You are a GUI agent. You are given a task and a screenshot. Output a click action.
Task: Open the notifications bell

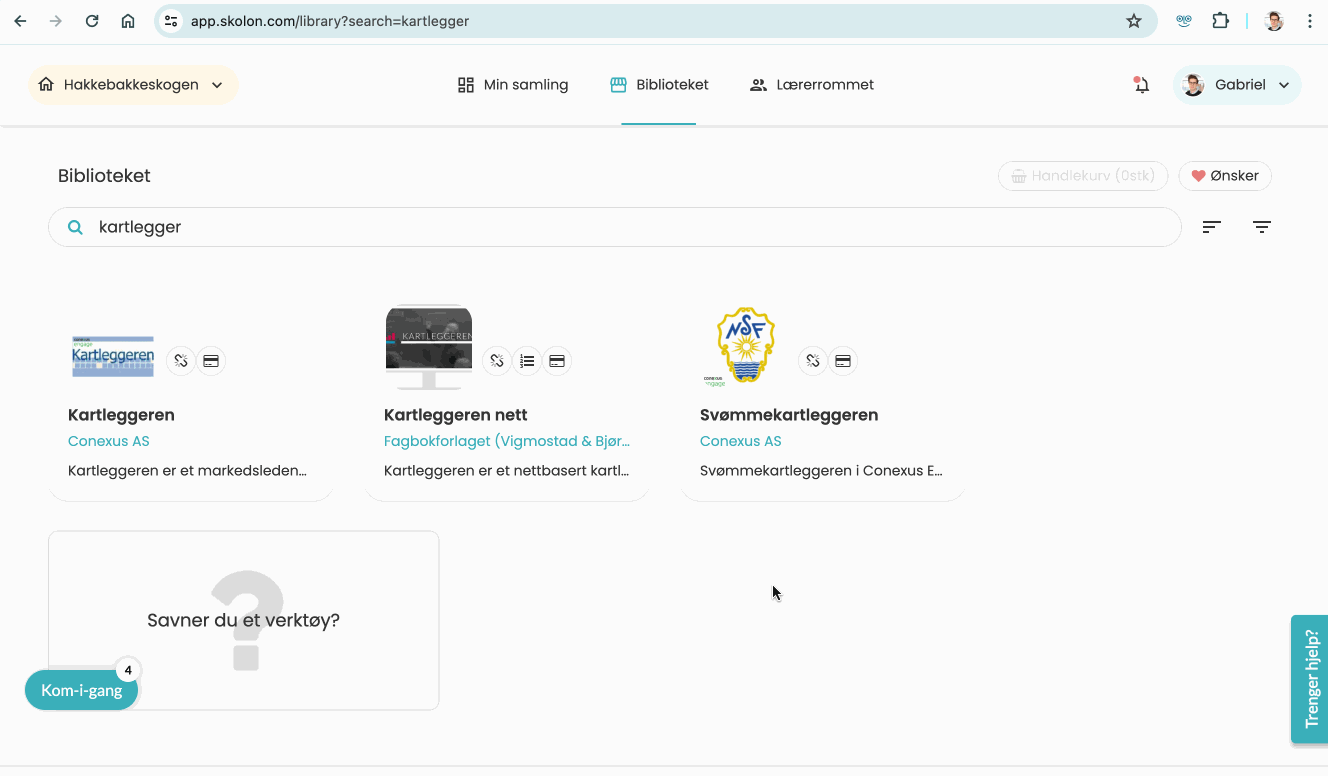point(1141,85)
